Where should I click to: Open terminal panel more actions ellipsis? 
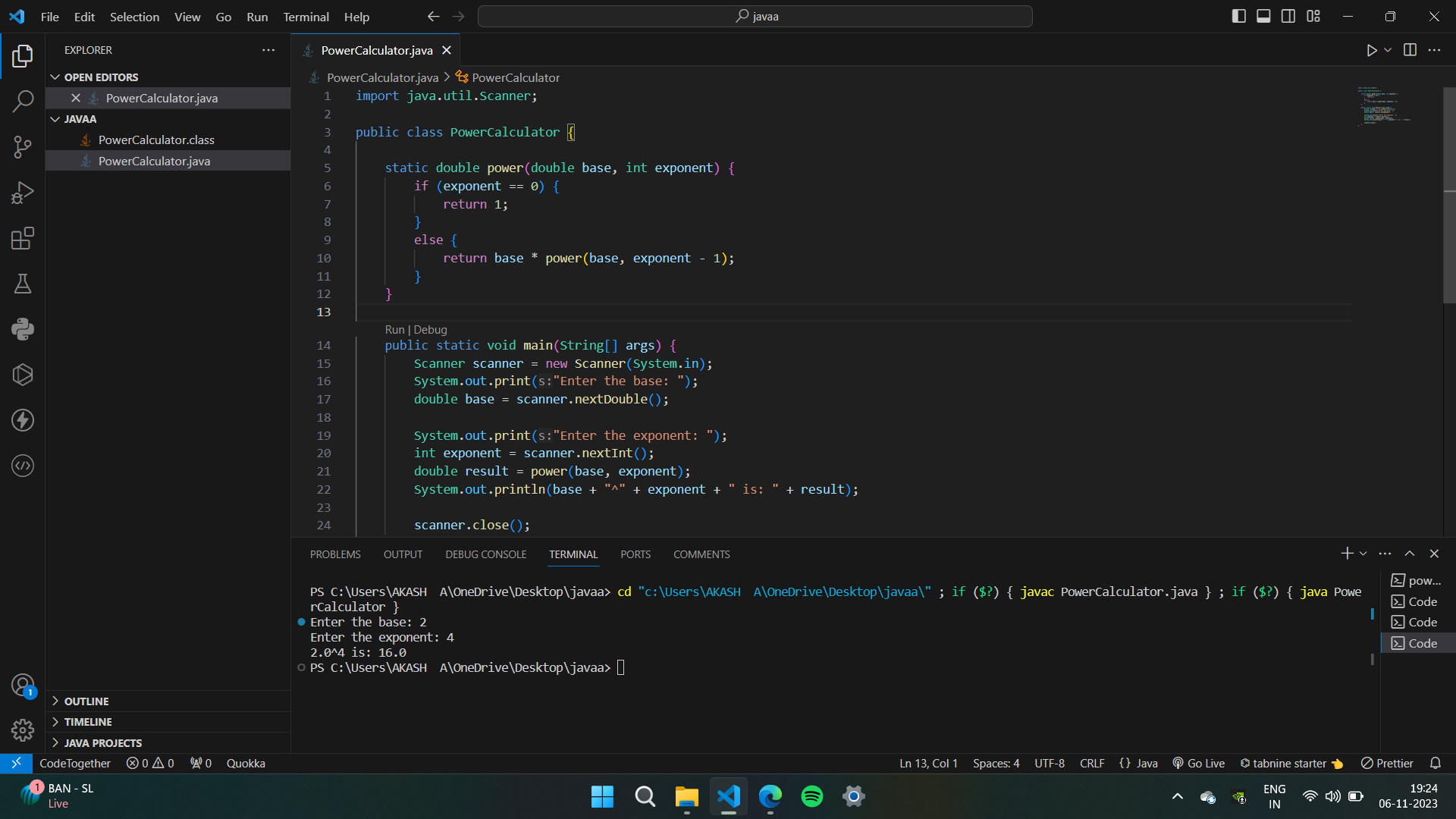[1385, 554]
